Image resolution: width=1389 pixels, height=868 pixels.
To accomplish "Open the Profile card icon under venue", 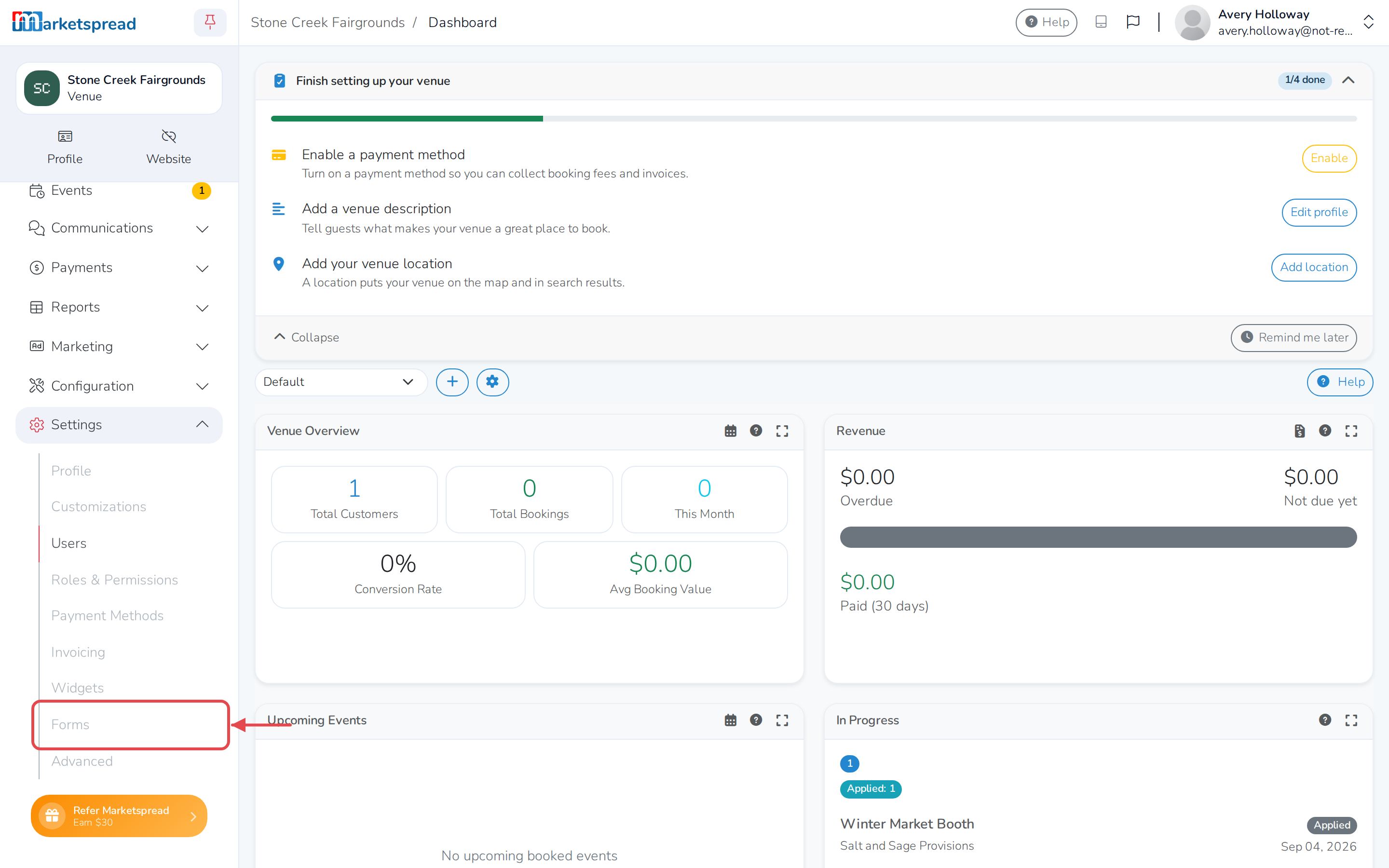I will [x=65, y=136].
